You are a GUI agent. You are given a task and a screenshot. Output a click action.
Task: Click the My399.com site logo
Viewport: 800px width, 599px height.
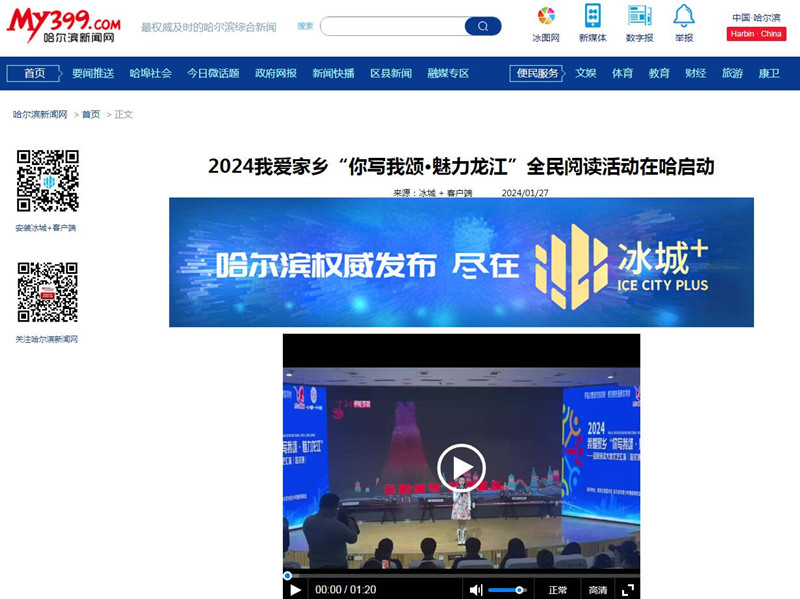[x=64, y=24]
